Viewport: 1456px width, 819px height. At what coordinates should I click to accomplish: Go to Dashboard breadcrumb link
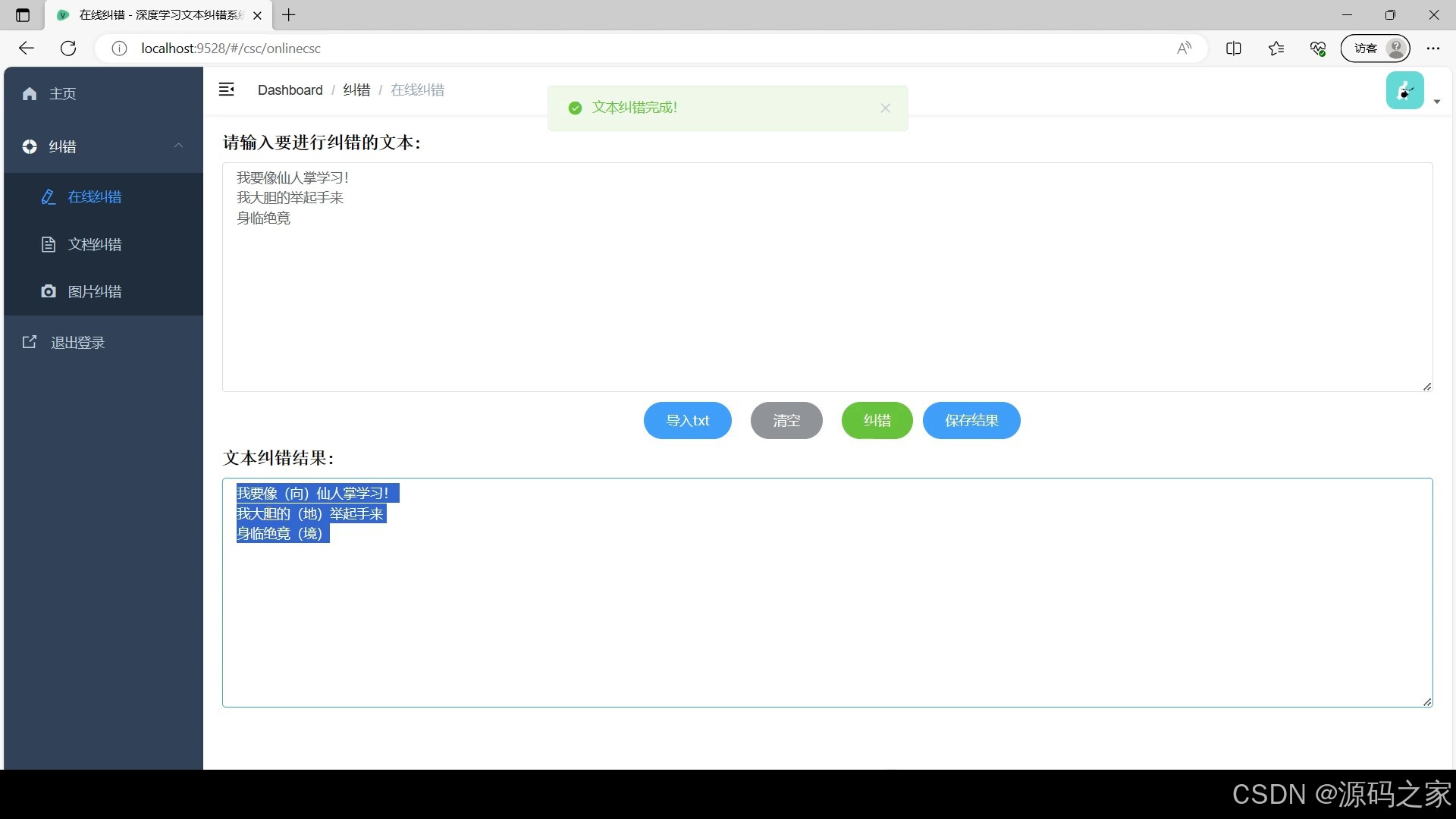[x=290, y=89]
